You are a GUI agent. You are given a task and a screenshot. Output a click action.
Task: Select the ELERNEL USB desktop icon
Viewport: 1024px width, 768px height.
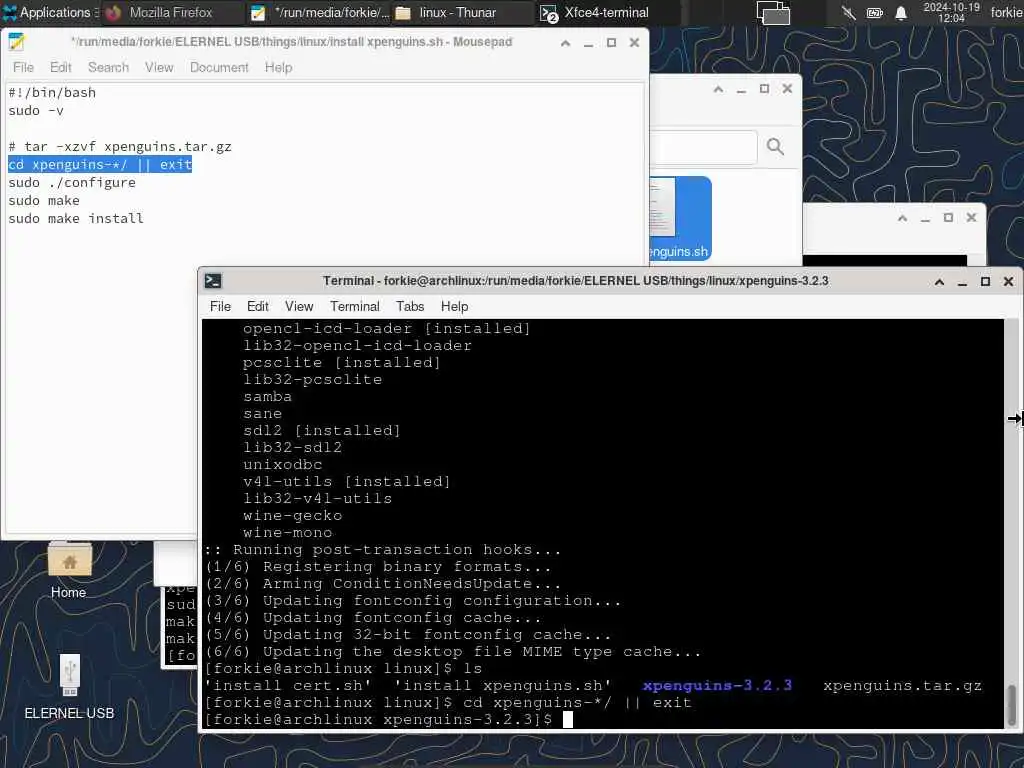[x=69, y=687]
